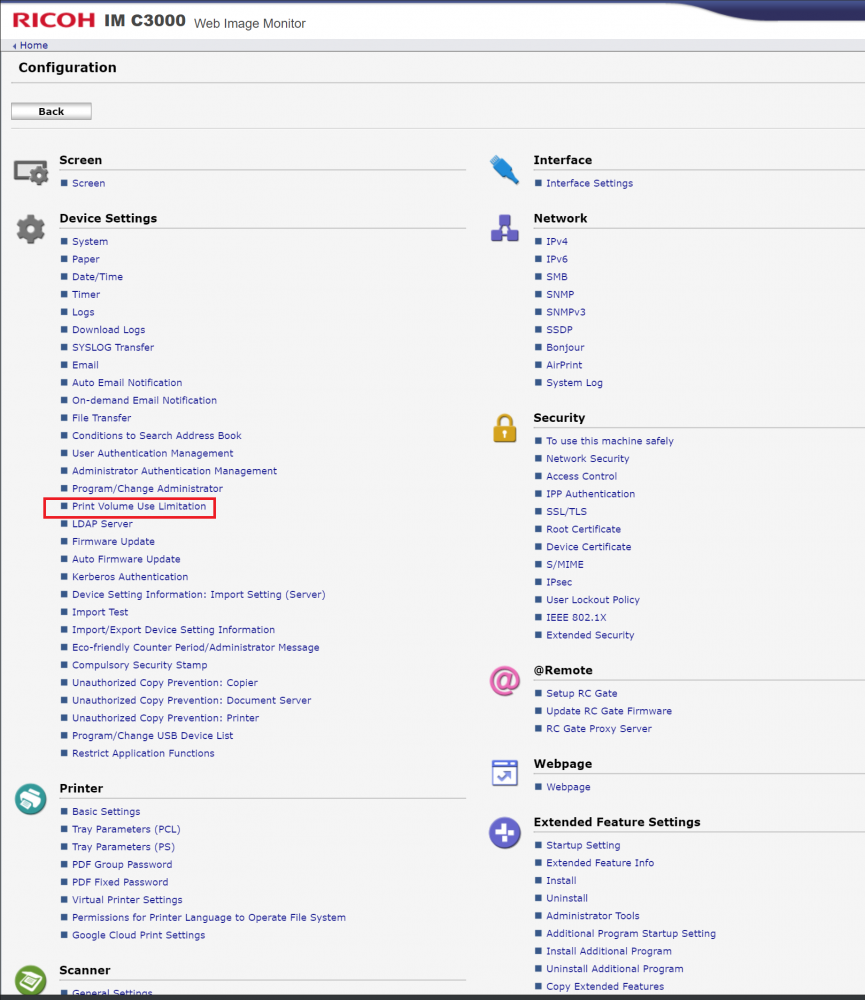Image resolution: width=865 pixels, height=1000 pixels.
Task: Click the Webpage section icon
Action: point(504,773)
